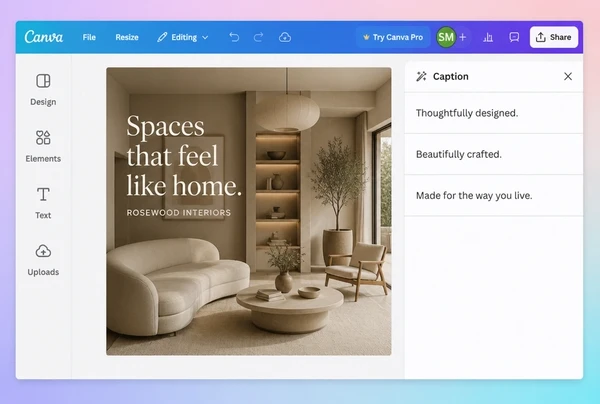
Task: Select caption 'Thoughtfully designed.'
Action: [x=494, y=113]
